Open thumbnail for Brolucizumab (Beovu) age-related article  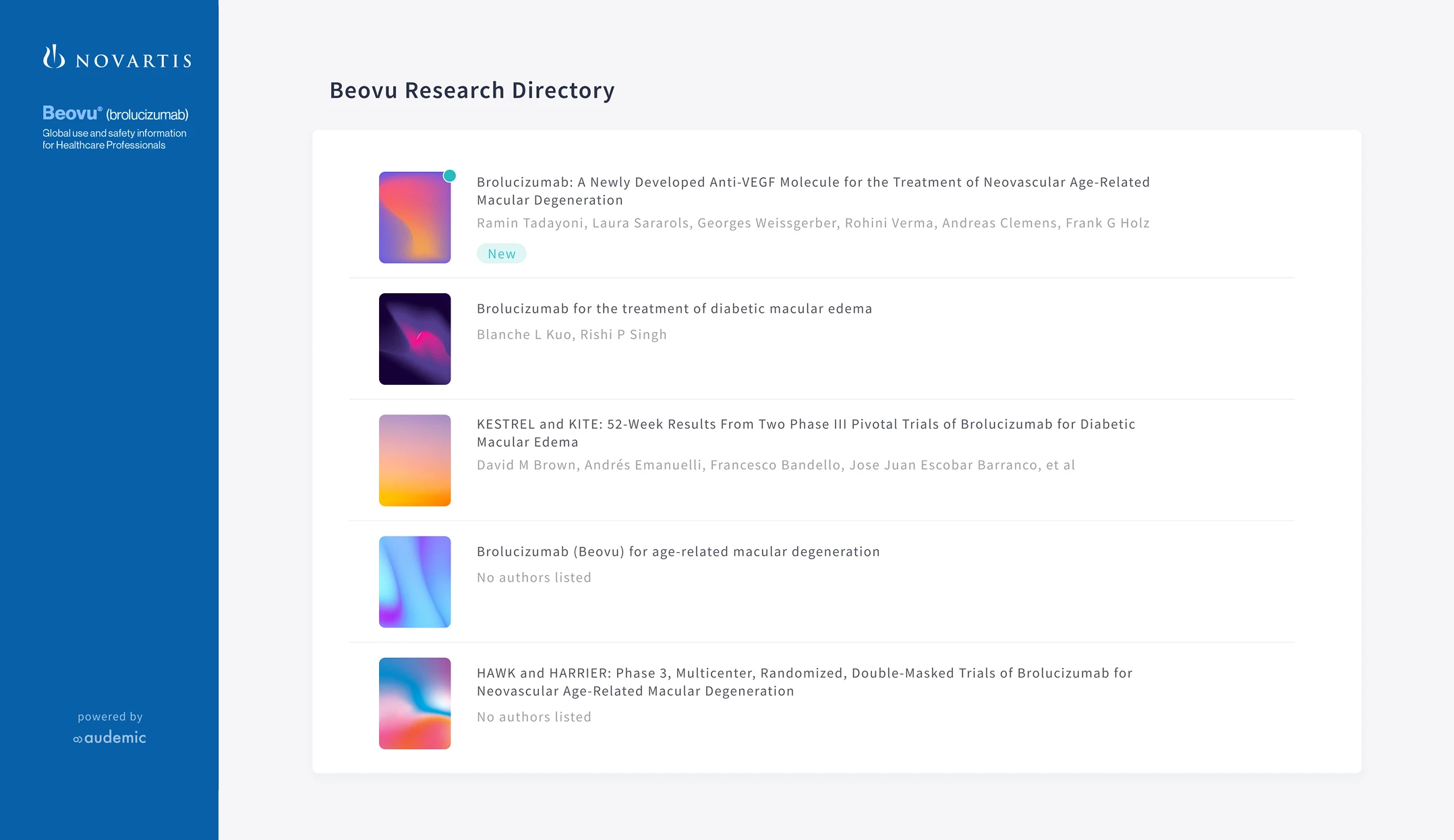tap(415, 582)
